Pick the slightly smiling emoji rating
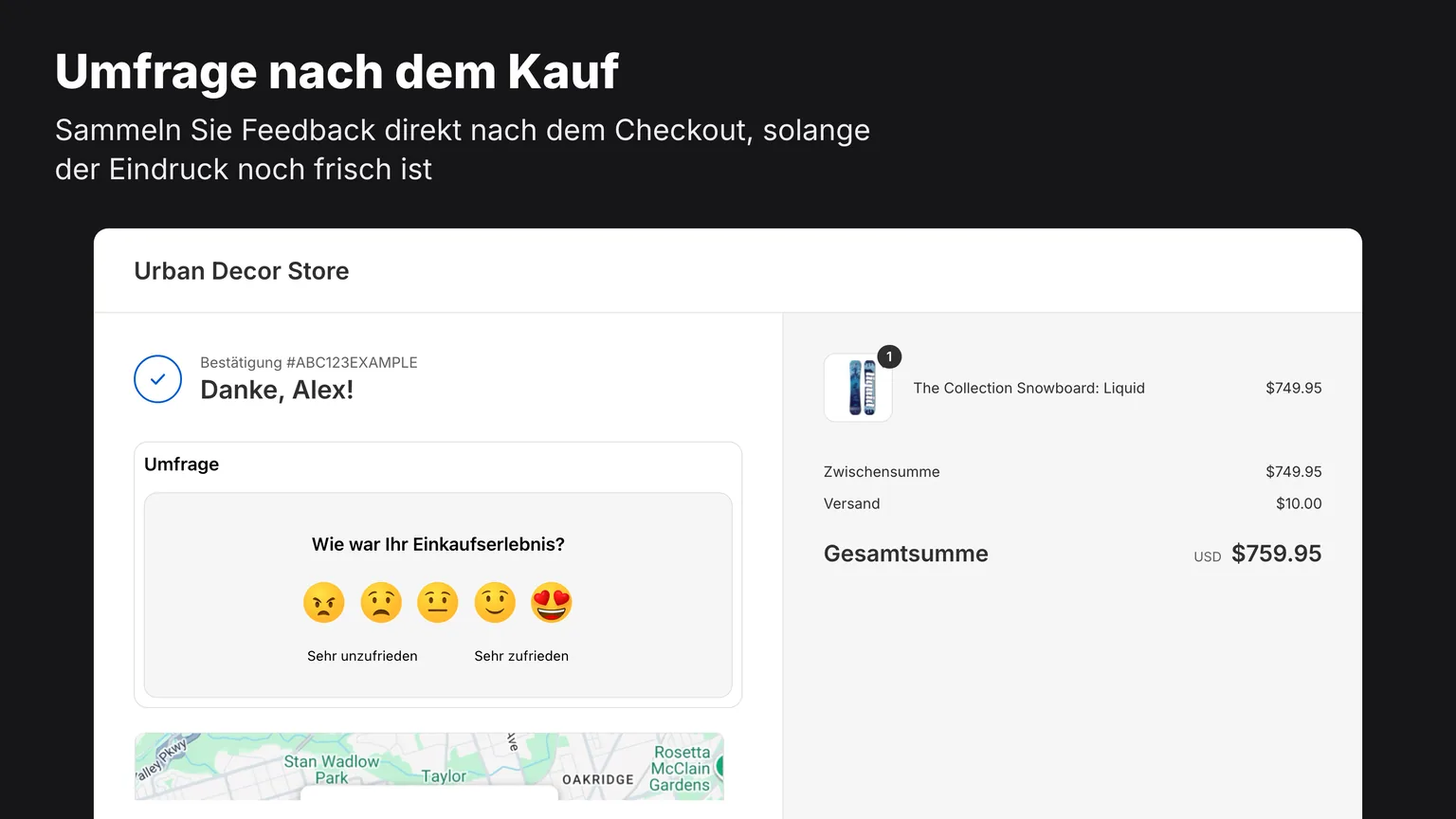This screenshot has width=1456, height=819. [495, 603]
